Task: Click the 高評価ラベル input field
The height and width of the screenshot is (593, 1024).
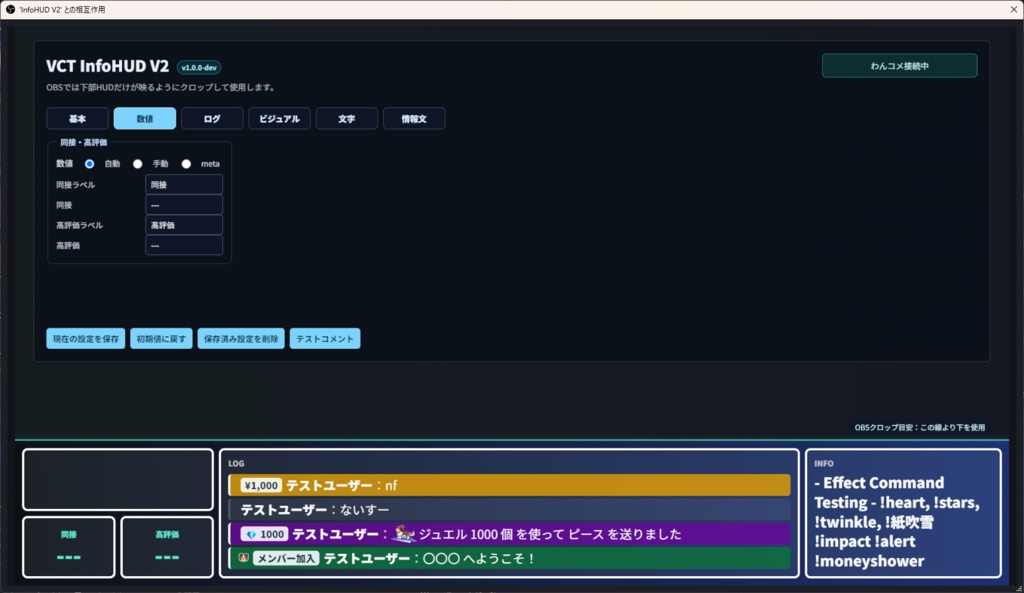Action: [184, 225]
